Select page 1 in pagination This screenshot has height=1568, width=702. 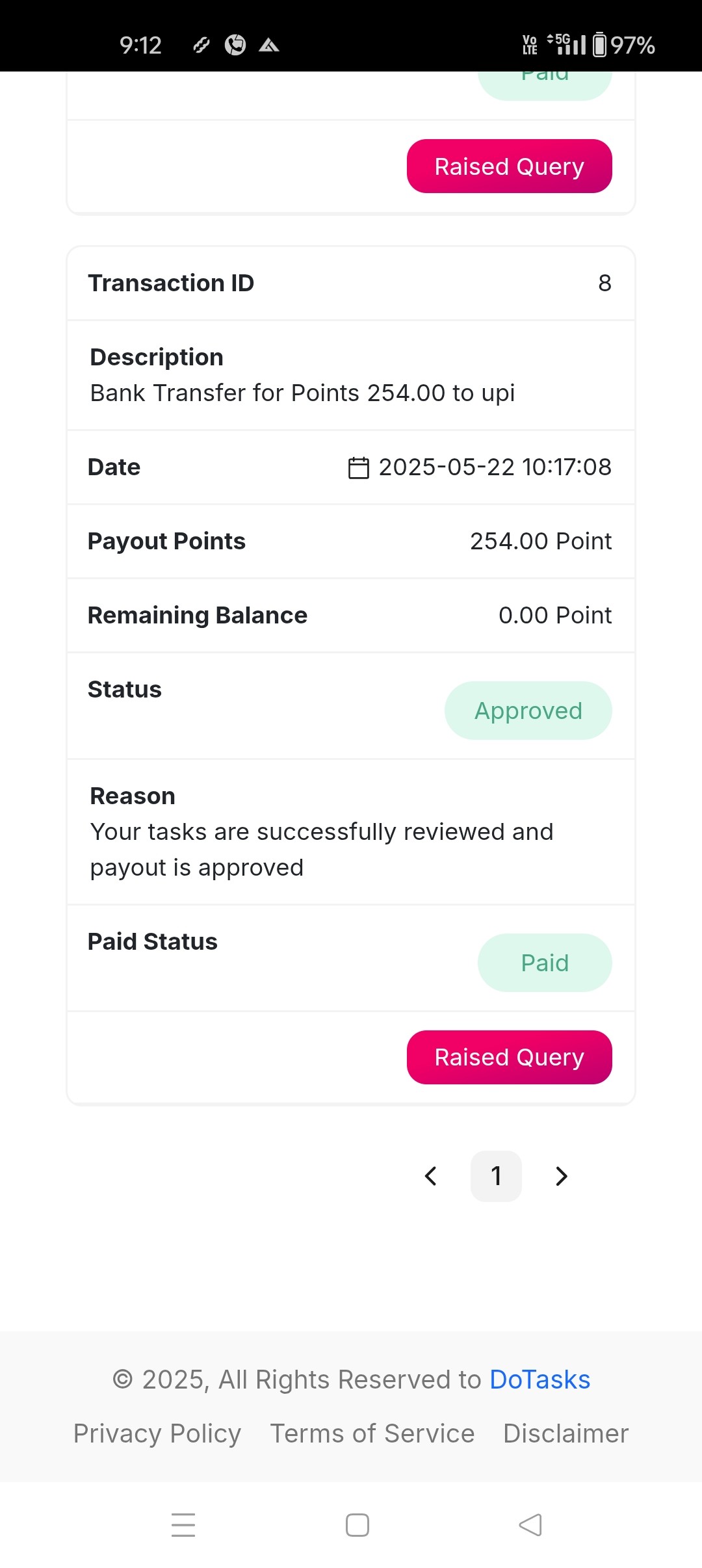pyautogui.click(x=496, y=1176)
